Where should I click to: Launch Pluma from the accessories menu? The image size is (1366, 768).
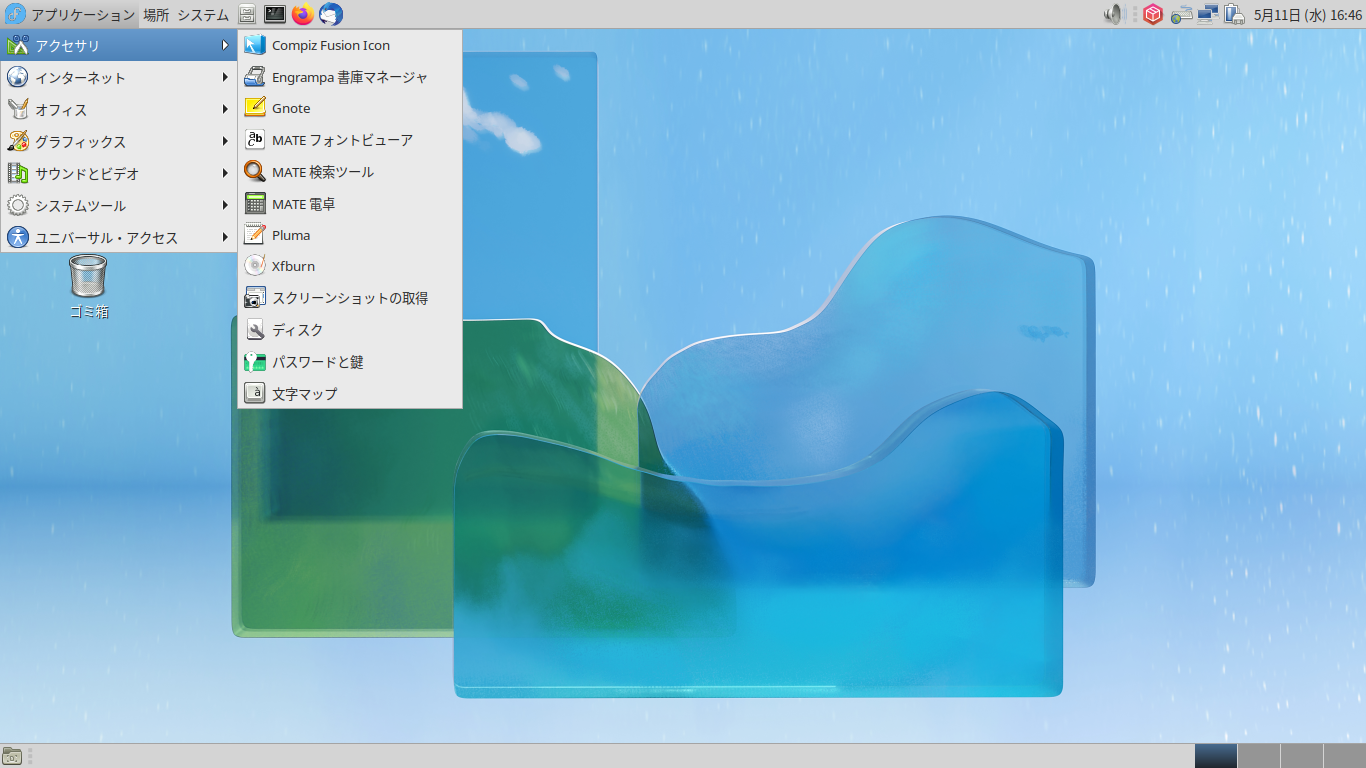[x=350, y=235]
